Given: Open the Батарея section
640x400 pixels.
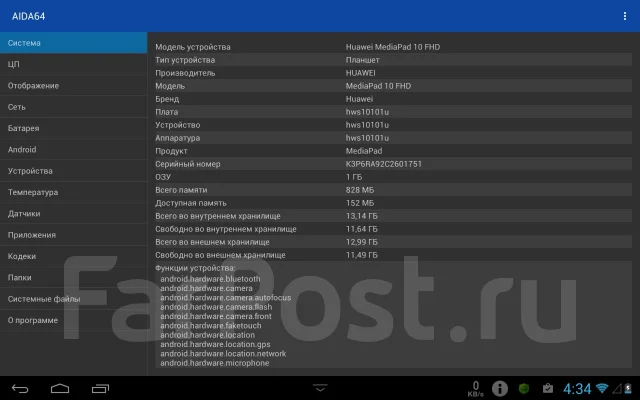Looking at the screenshot, I should 73,128.
